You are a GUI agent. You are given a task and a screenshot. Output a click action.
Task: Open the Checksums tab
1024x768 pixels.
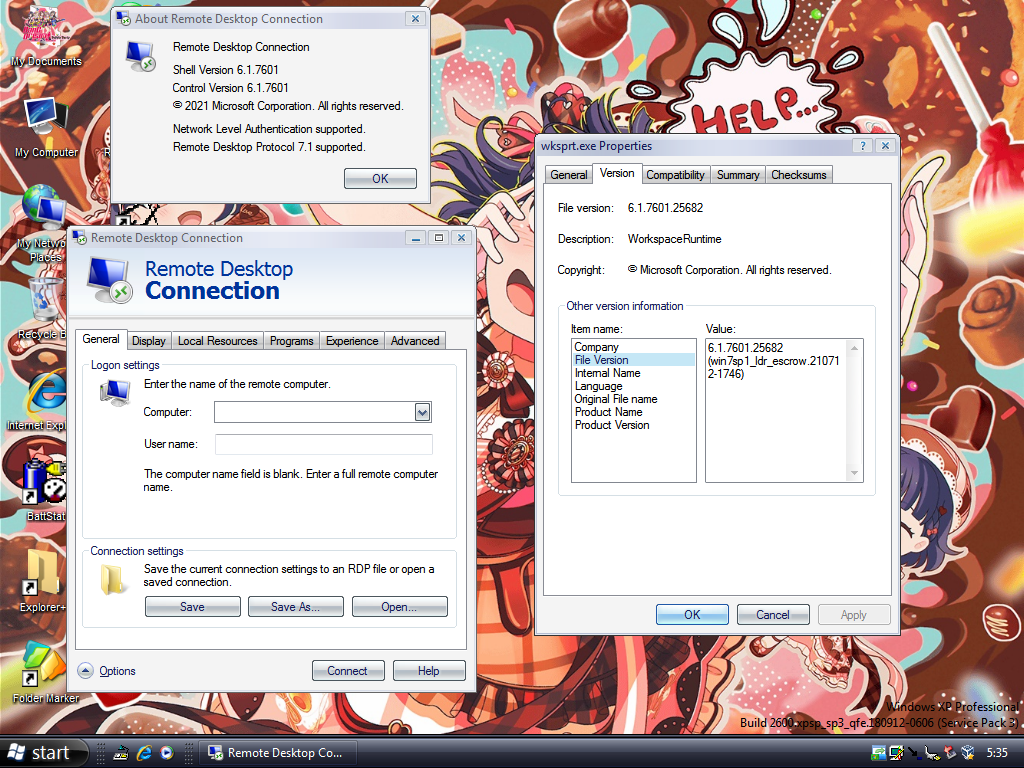[x=799, y=174]
